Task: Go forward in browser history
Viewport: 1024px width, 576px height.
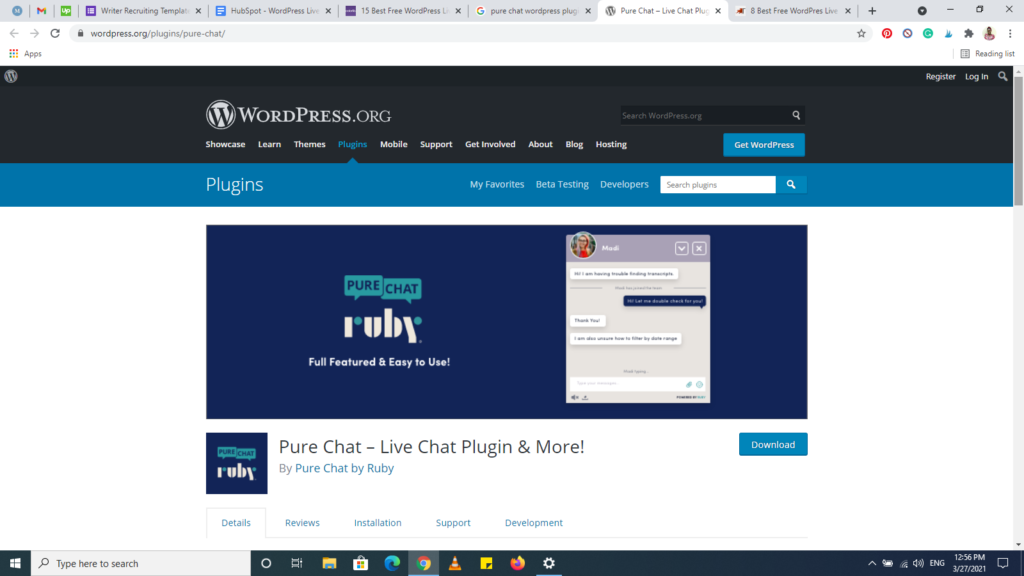Action: tap(35, 33)
